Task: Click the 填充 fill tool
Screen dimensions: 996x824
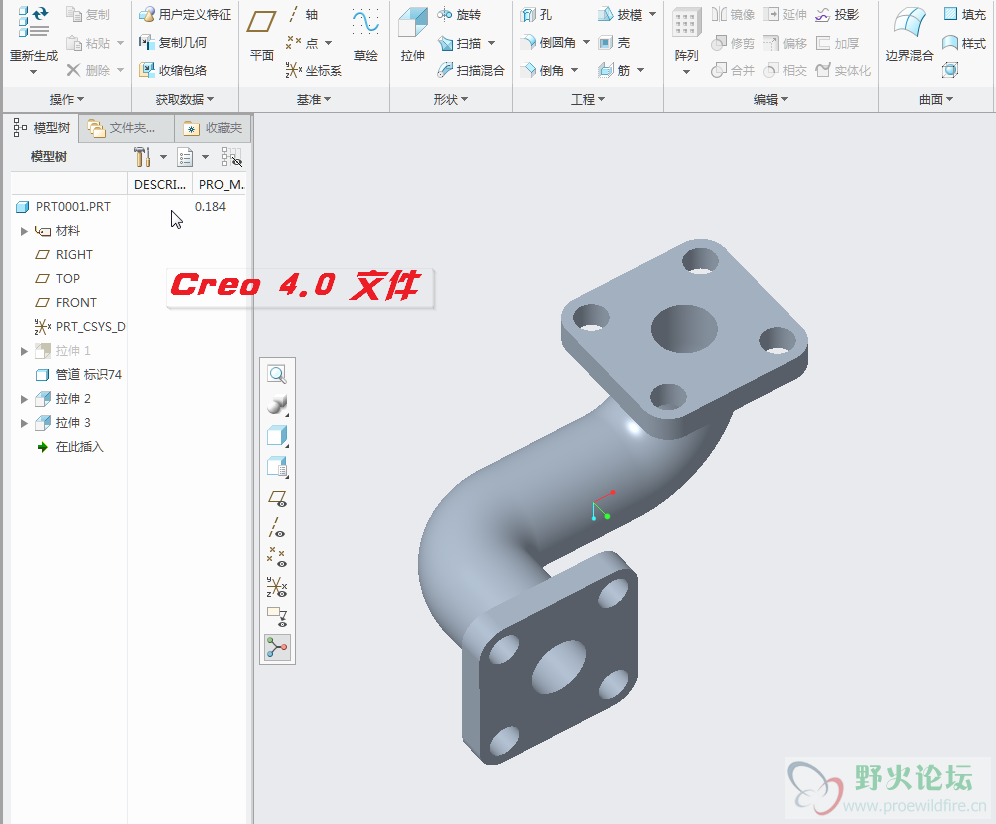Action: coord(964,14)
